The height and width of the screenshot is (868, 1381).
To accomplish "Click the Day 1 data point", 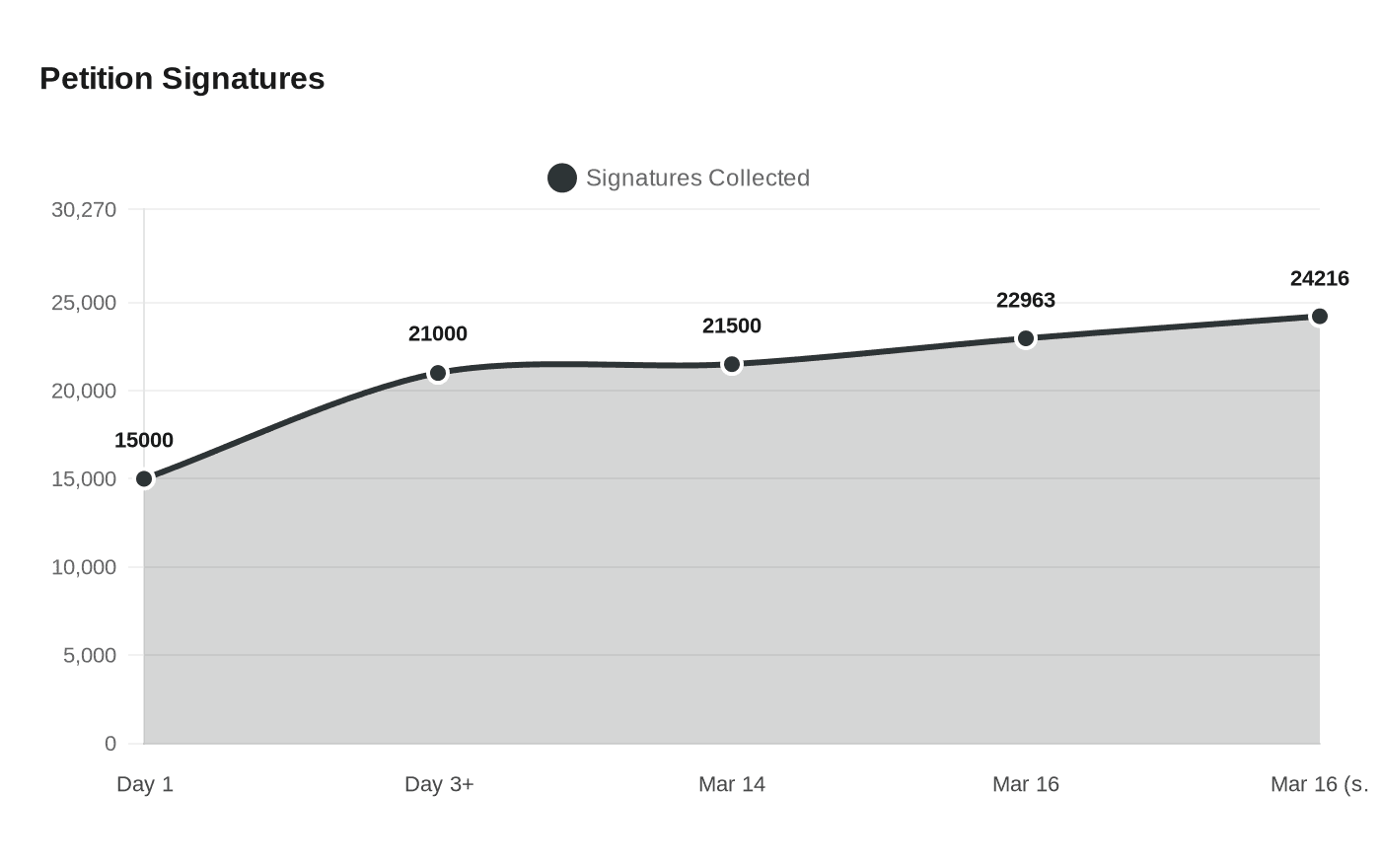I will 144,479.
